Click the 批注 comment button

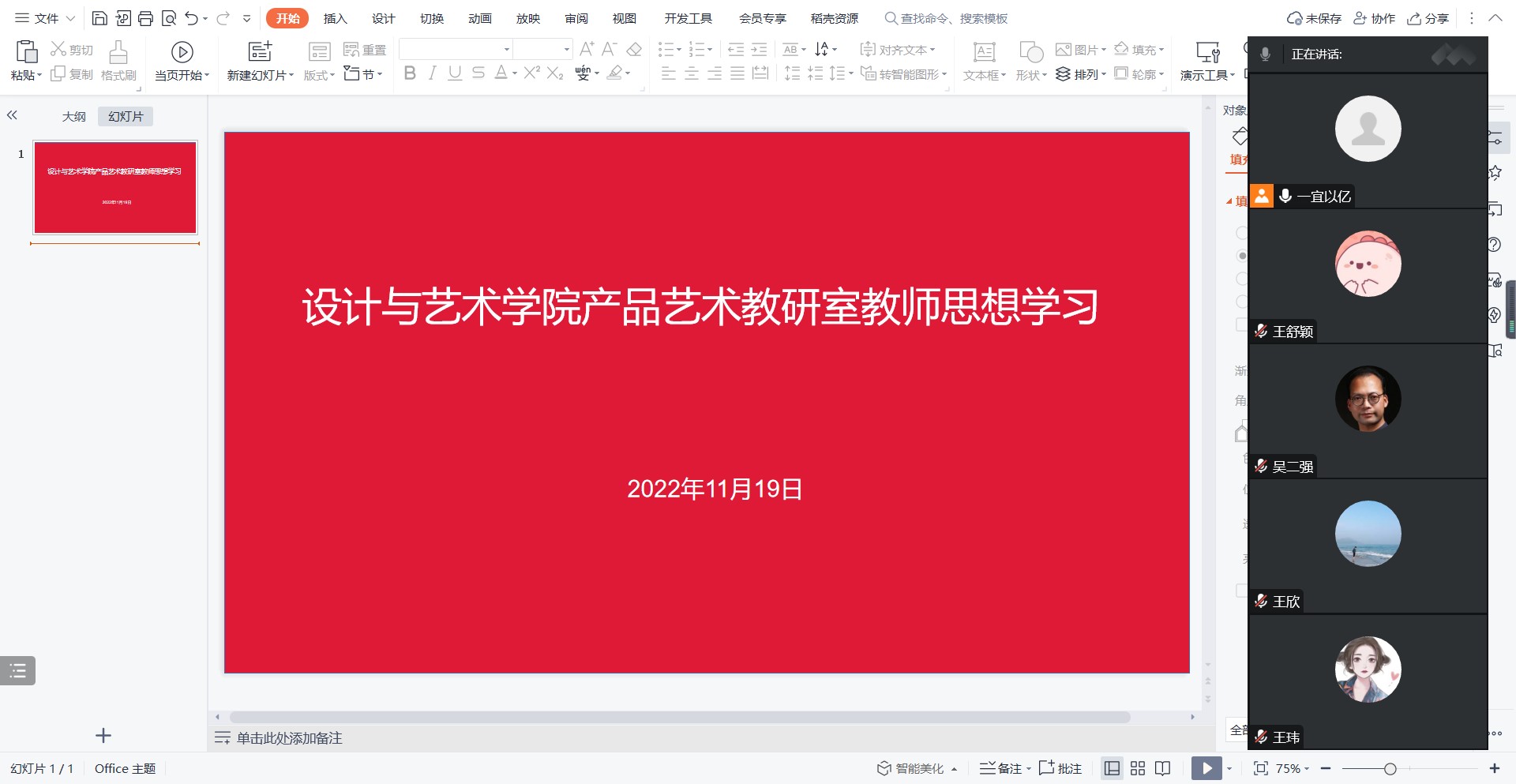[1060, 768]
